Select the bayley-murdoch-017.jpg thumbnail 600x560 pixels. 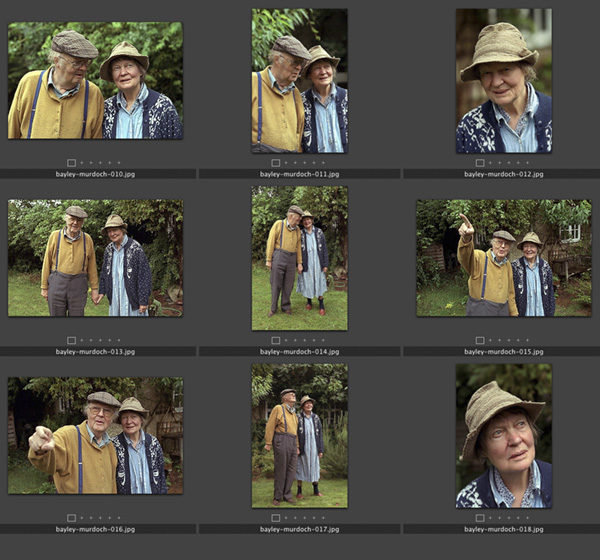[299, 435]
